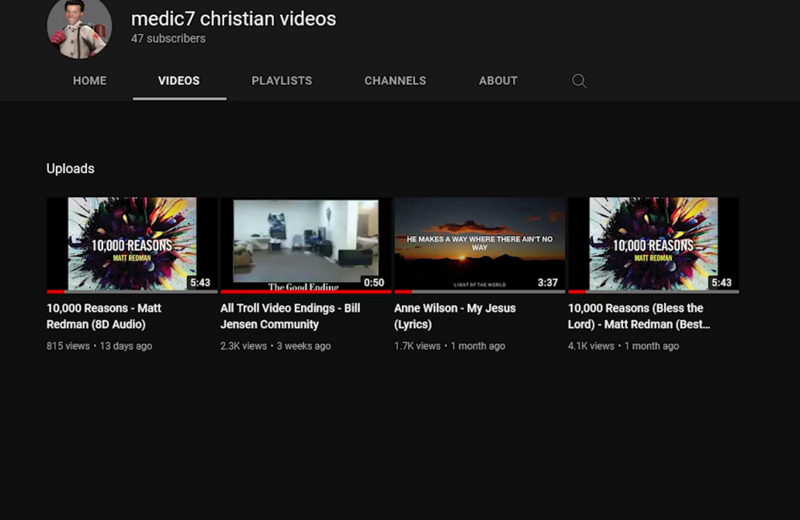Click watch progress bar under Troll Video Endings
This screenshot has width=800, height=520.
click(306, 292)
